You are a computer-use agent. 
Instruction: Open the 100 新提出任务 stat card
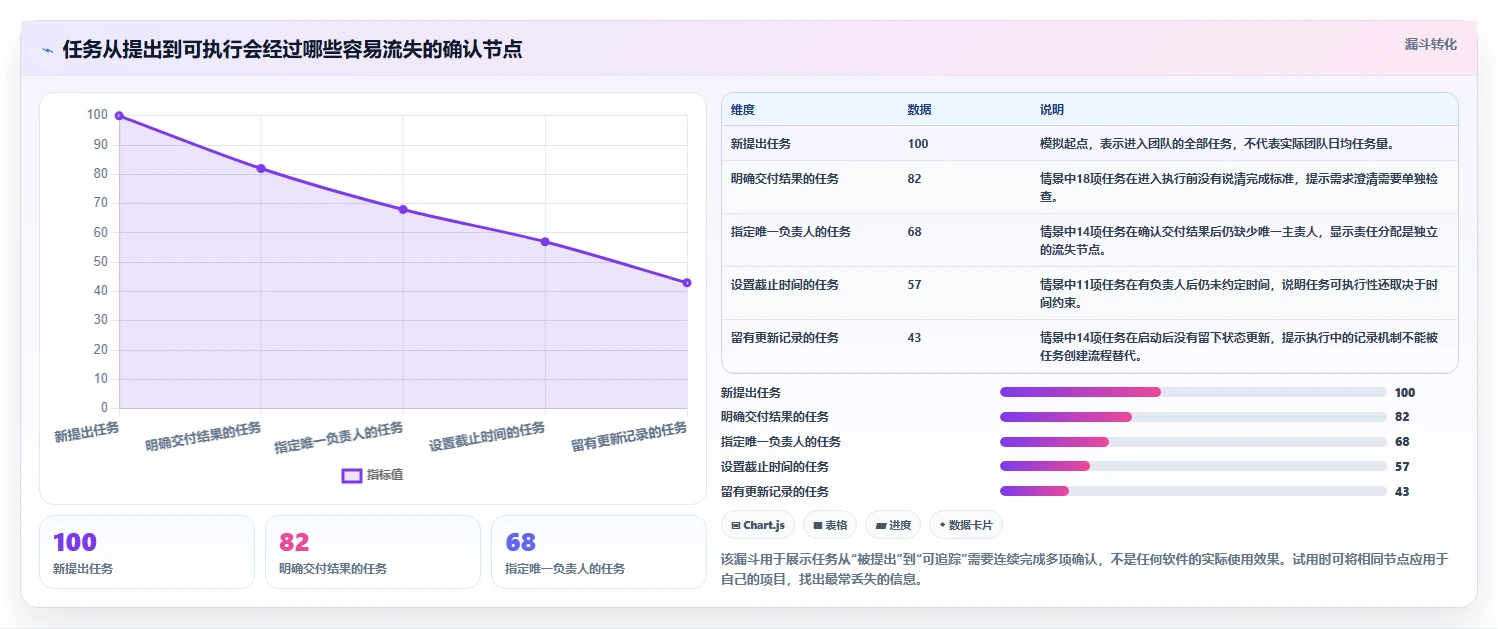coord(147,552)
